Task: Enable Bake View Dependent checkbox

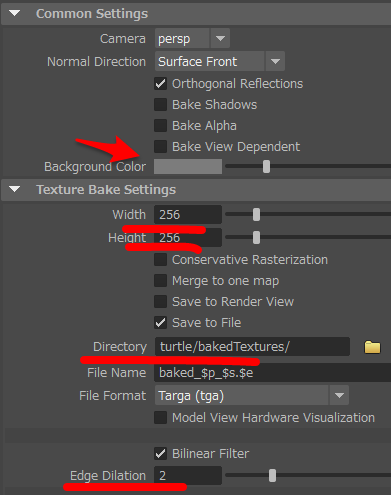Action: click(x=160, y=146)
